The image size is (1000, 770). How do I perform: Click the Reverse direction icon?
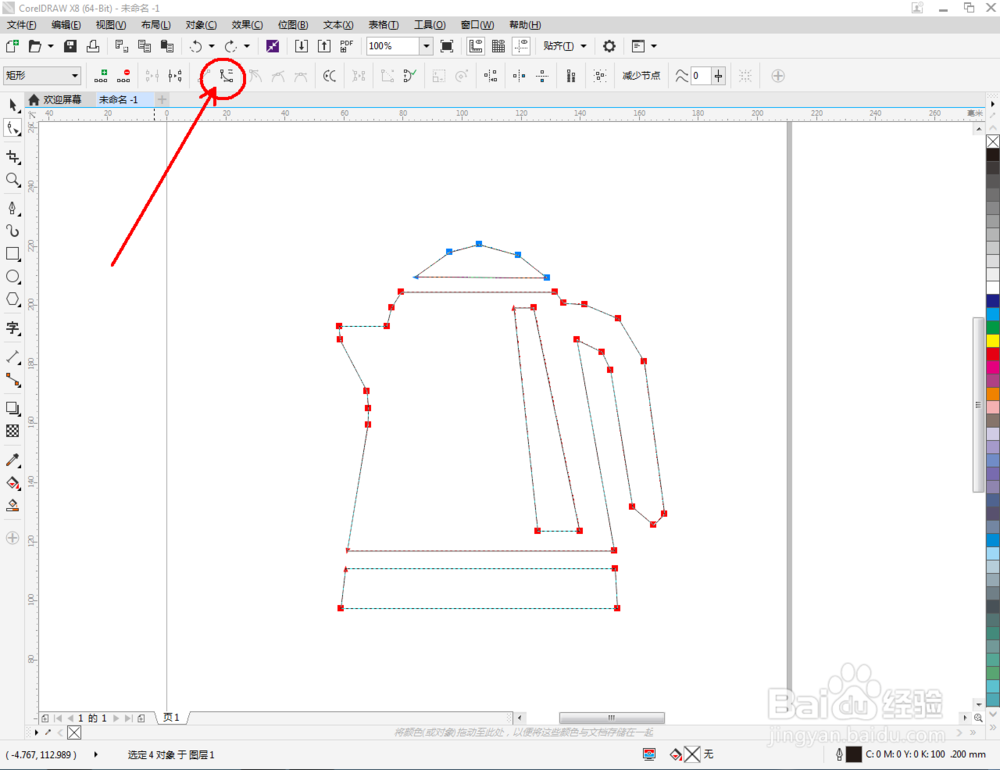pyautogui.click(x=329, y=76)
